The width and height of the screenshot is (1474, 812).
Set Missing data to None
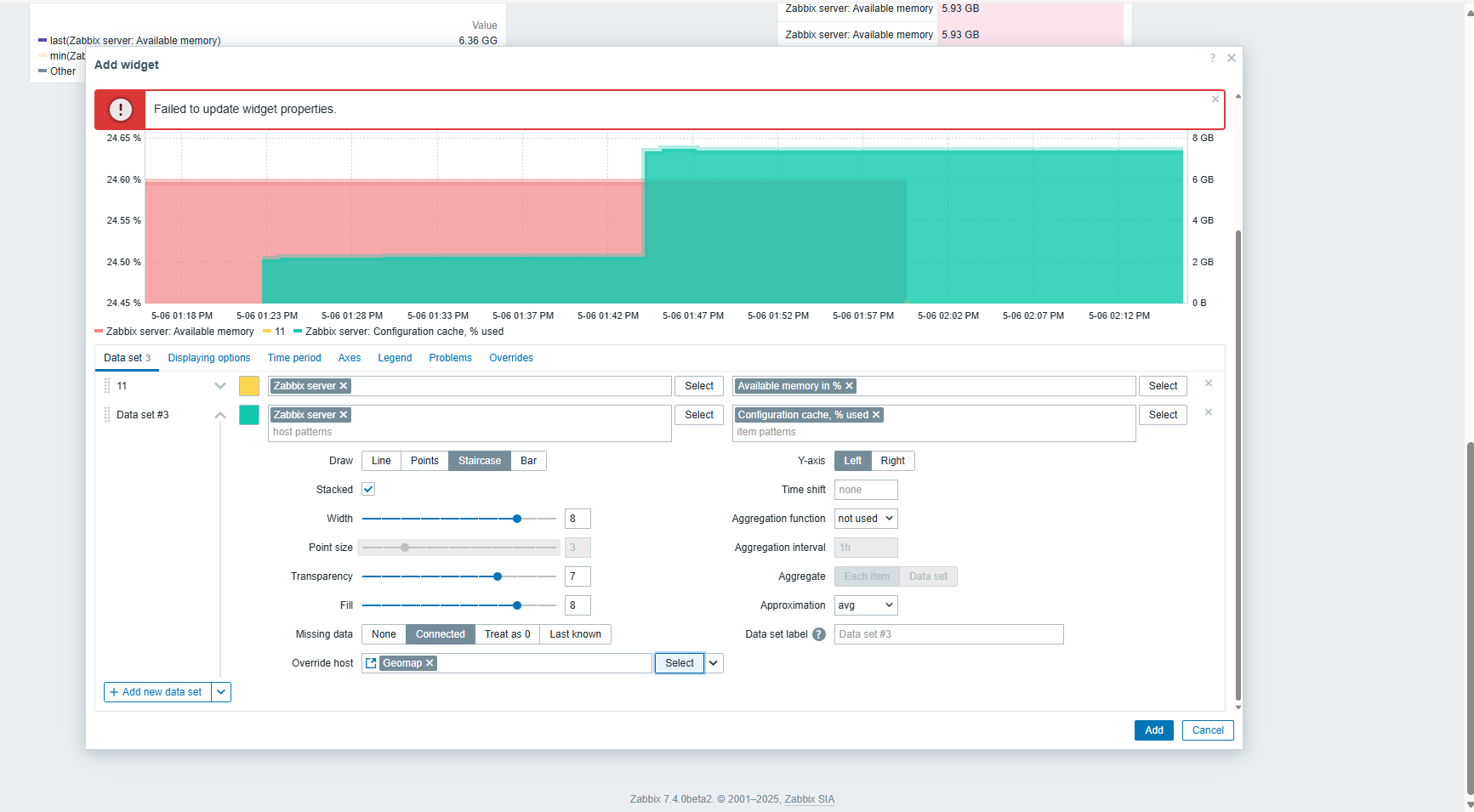click(x=384, y=634)
